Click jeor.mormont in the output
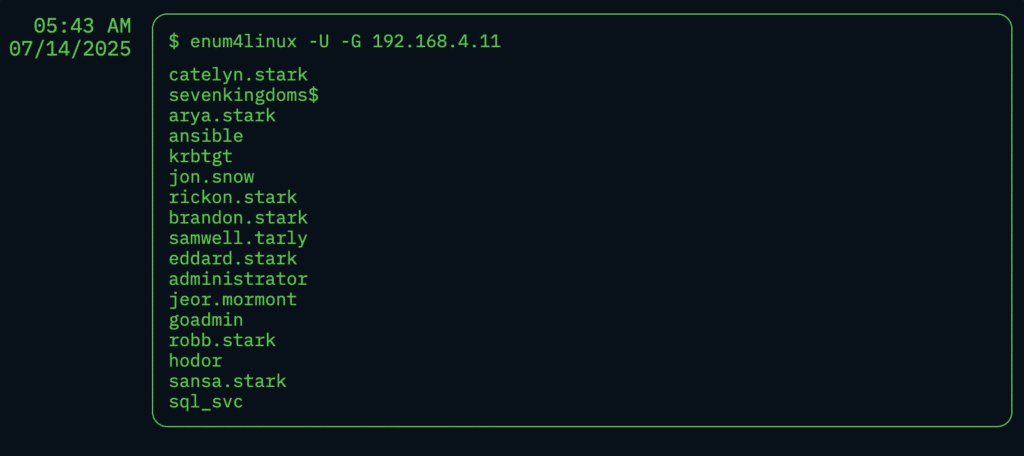Viewport: 1024px width, 456px height. click(x=232, y=300)
